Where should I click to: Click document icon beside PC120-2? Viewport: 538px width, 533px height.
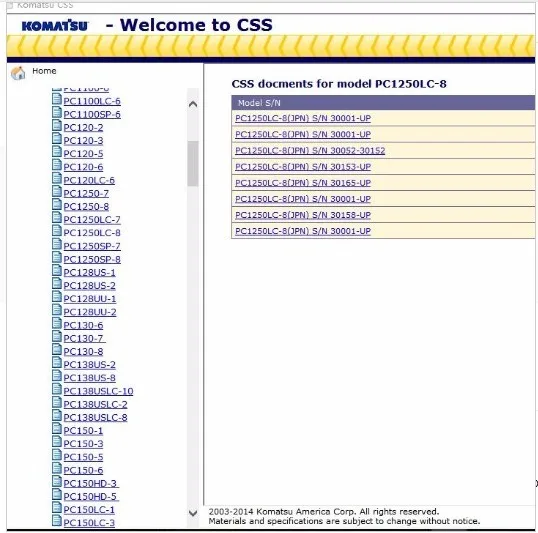click(x=57, y=126)
